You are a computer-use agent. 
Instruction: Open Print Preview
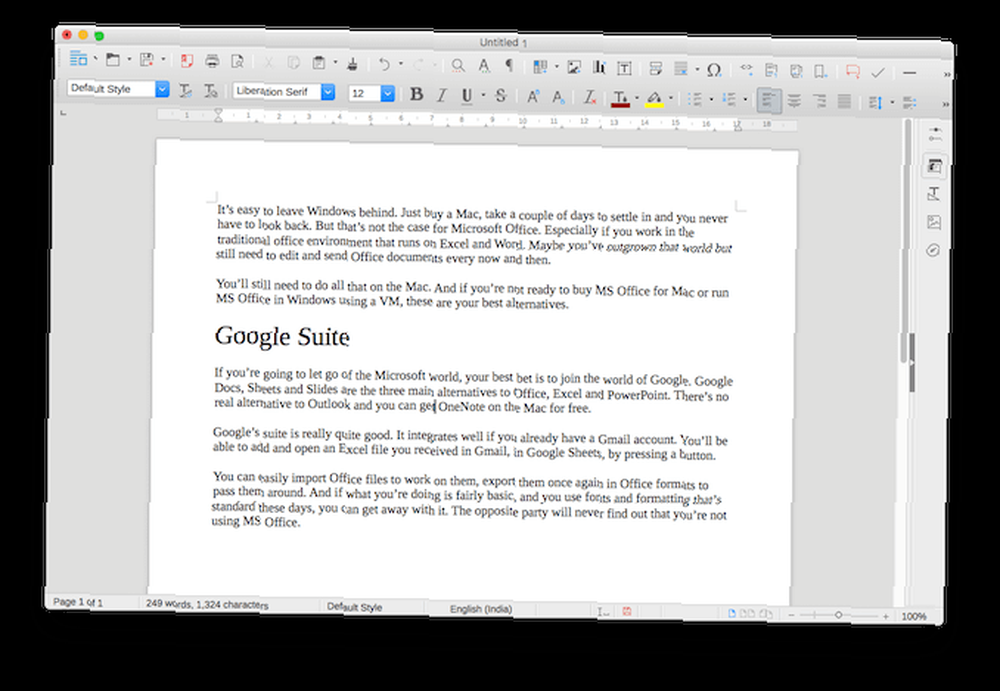[x=237, y=62]
